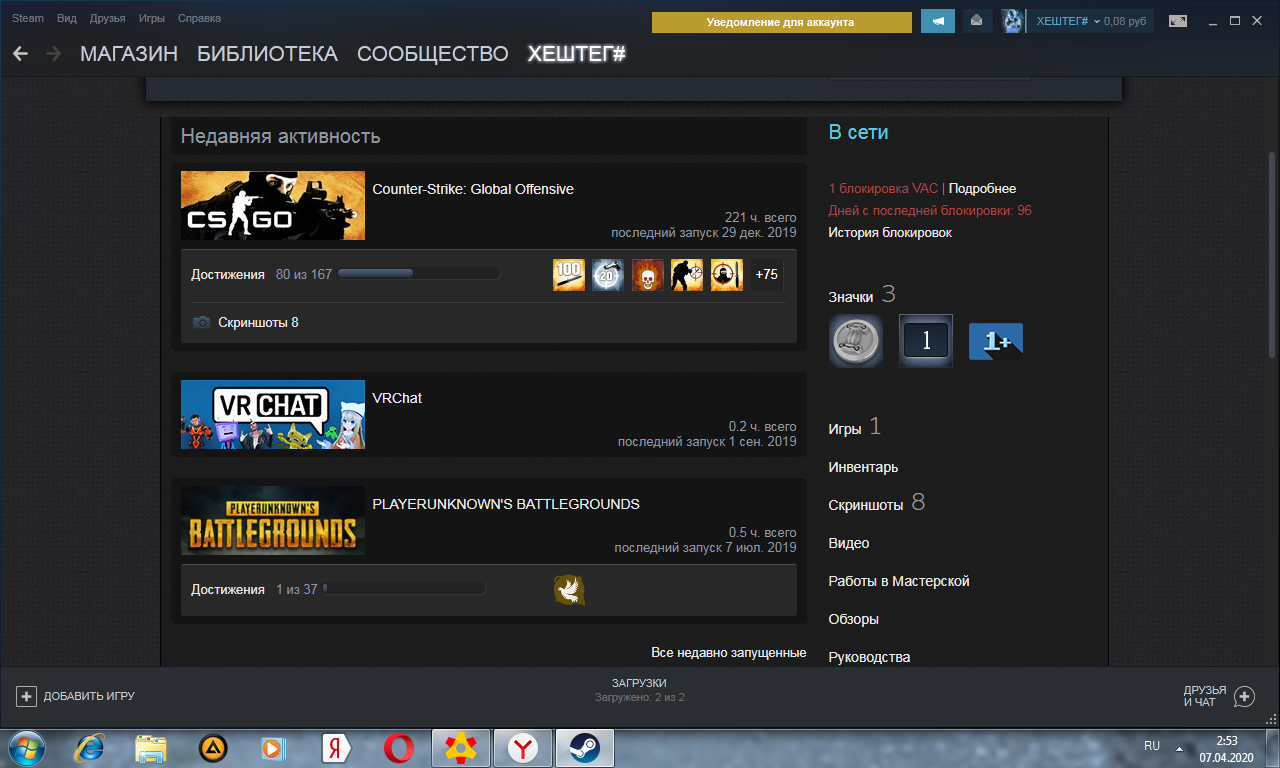The width and height of the screenshot is (1280, 768).
Task: Click the Steam icon in the taskbar
Action: click(x=585, y=747)
